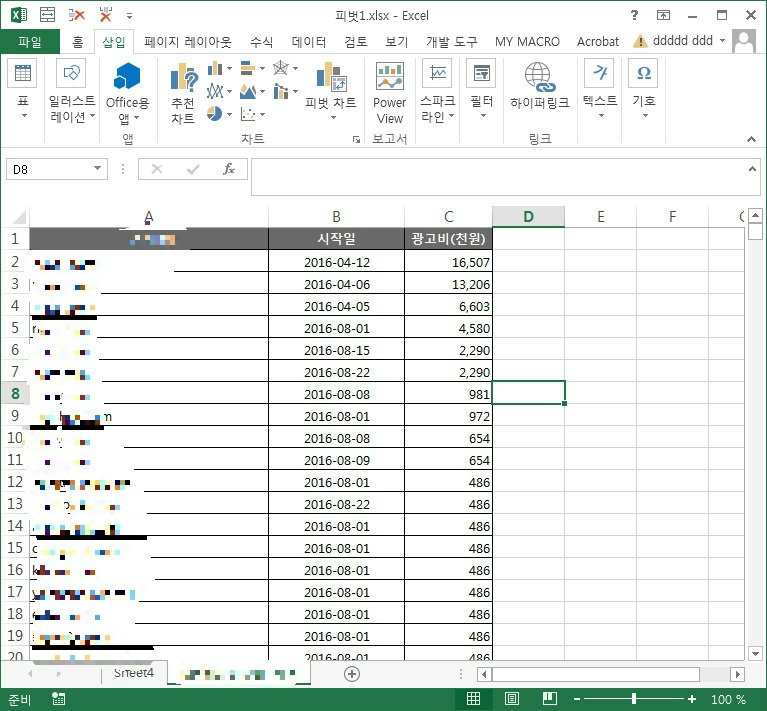The image size is (767, 711).
Task: Collapse the ribbon with the arrow
Action: [x=751, y=139]
